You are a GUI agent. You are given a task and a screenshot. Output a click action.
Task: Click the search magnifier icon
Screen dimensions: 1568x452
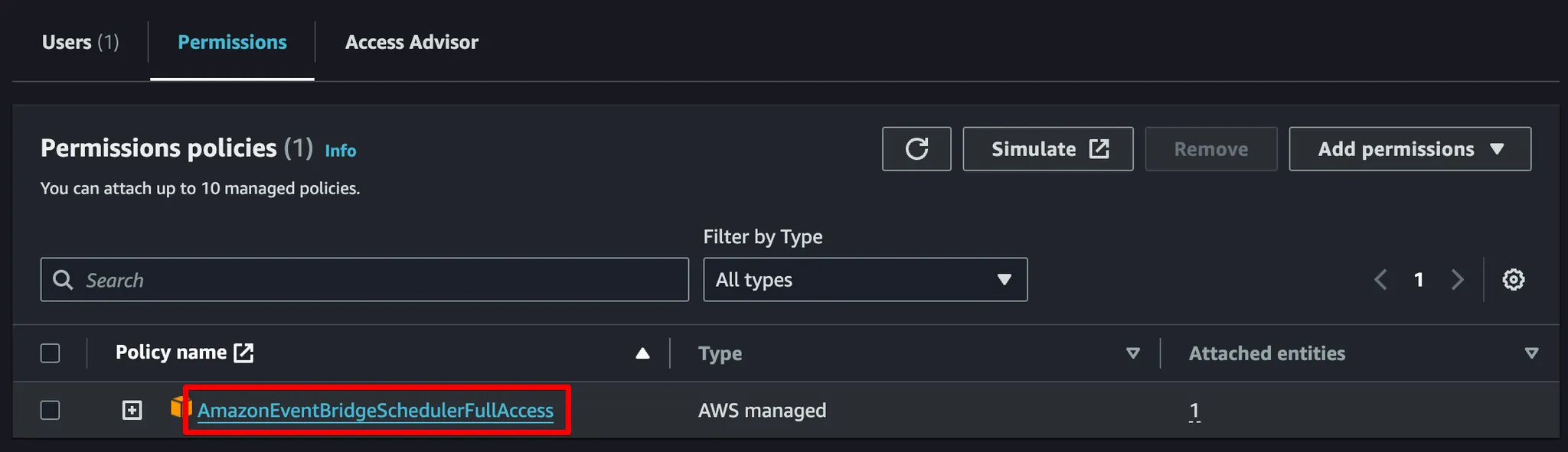pyautogui.click(x=63, y=280)
